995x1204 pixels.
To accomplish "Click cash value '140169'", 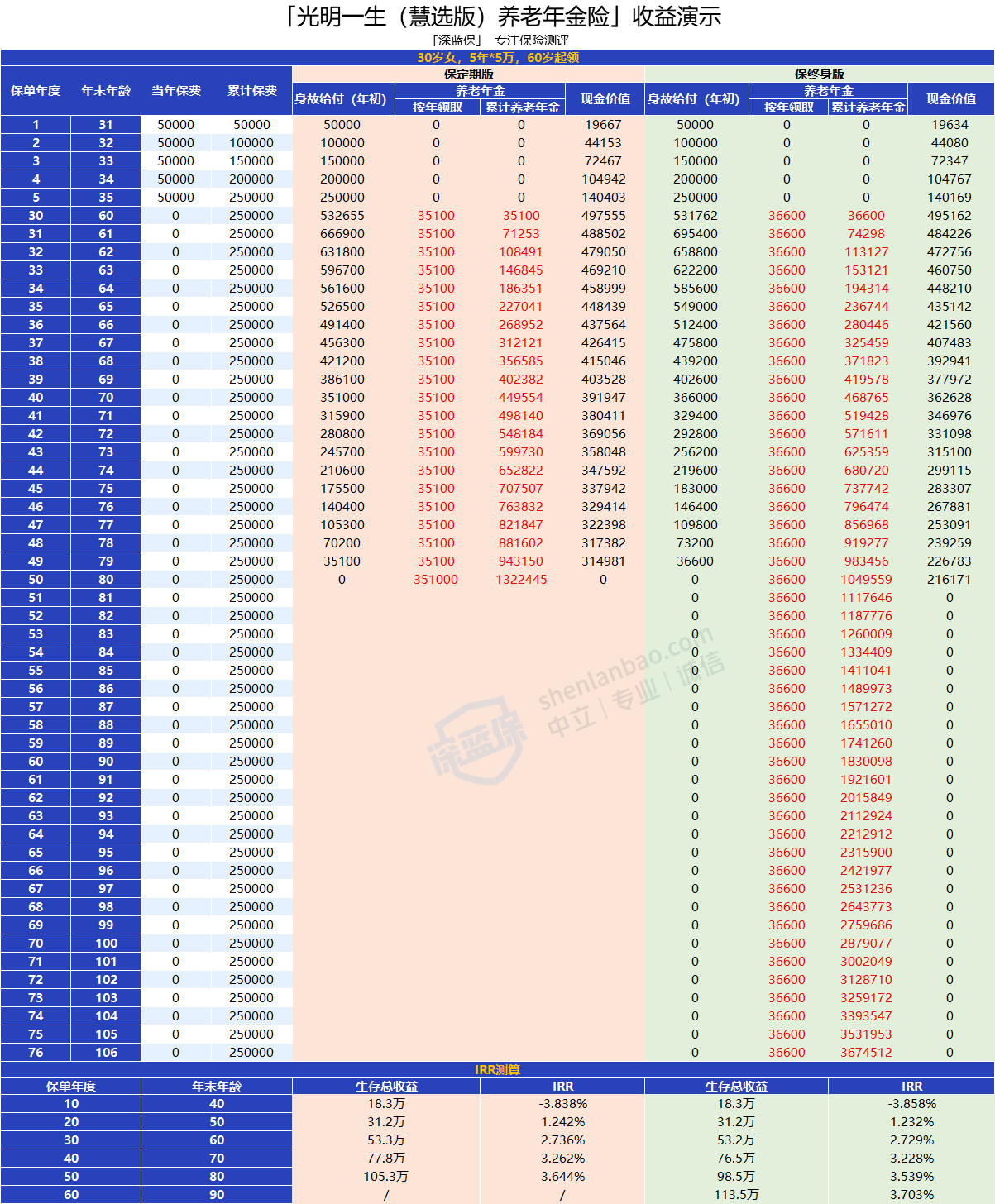I will tap(950, 198).
